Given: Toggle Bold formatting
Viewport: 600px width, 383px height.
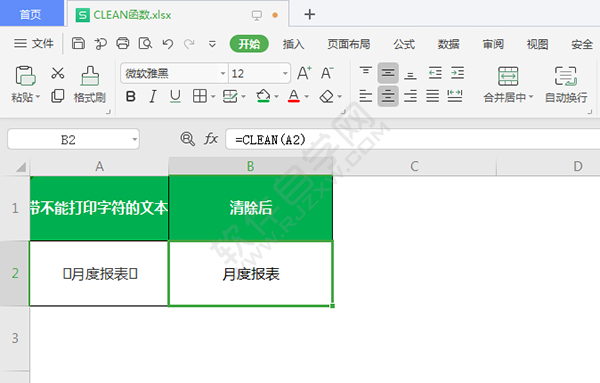Looking at the screenshot, I should pos(131,96).
